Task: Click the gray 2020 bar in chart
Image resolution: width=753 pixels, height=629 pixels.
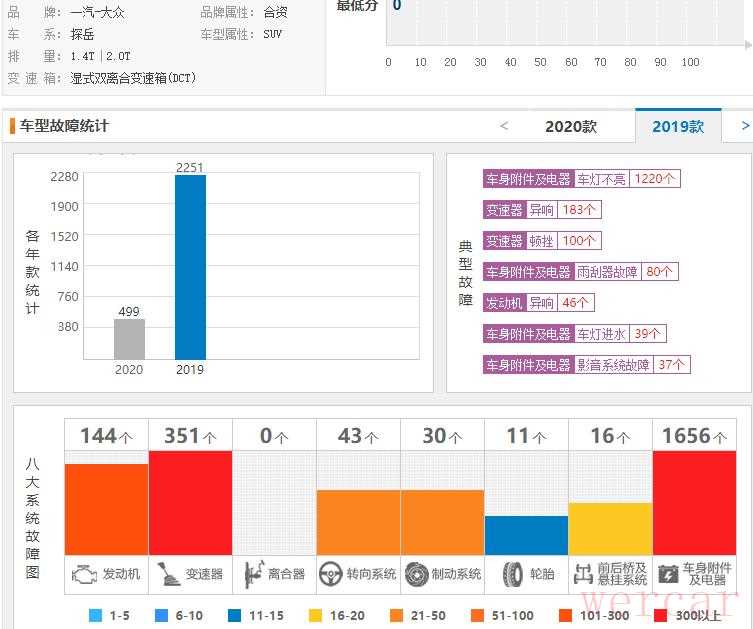Action: point(129,339)
